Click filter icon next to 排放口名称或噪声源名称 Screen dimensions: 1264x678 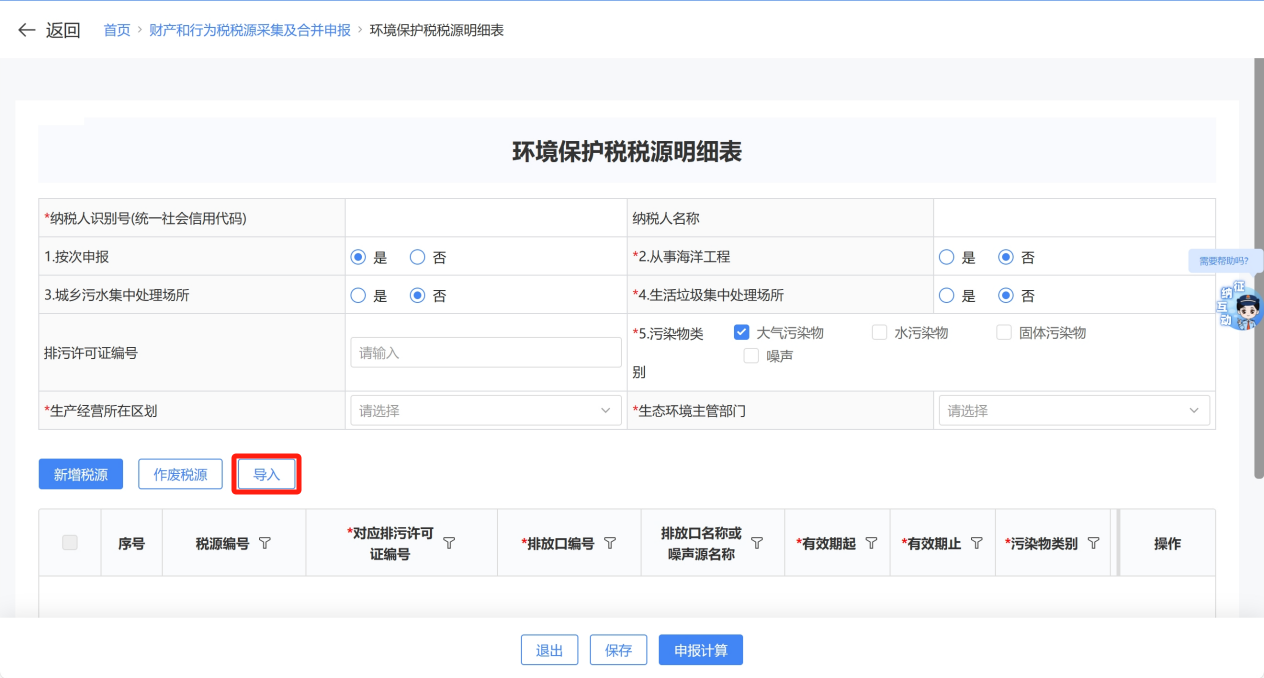point(757,543)
